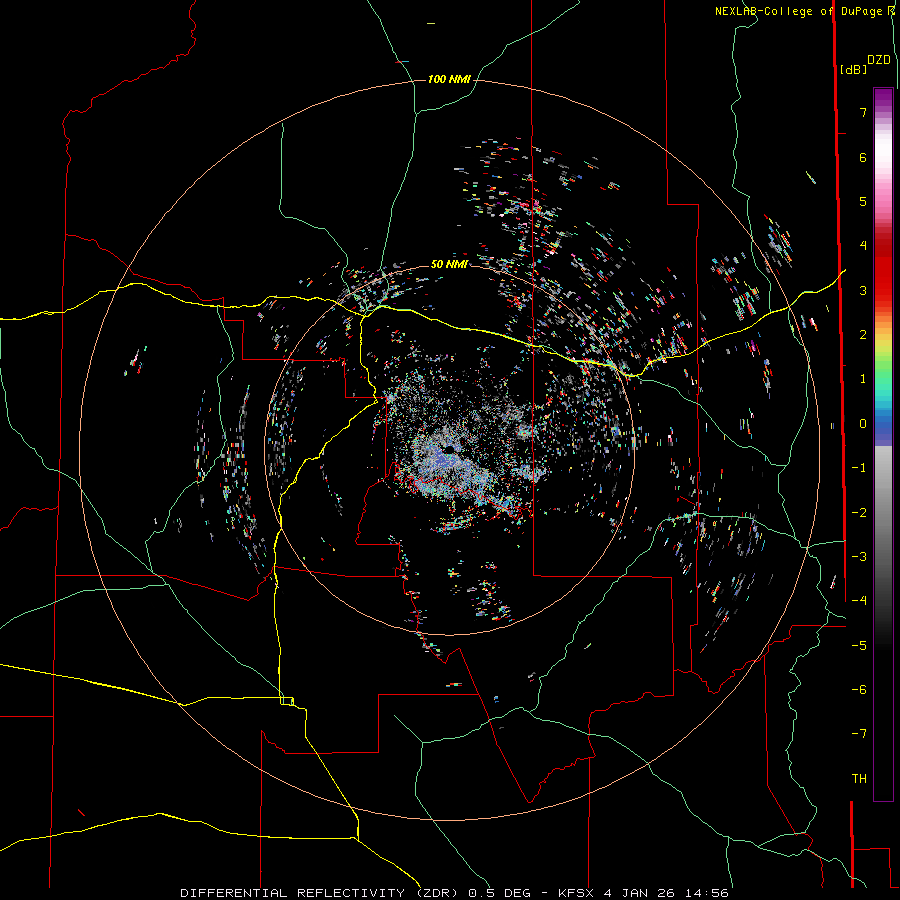
Task: Click the 5 value on the color scale
Action: [x=863, y=201]
